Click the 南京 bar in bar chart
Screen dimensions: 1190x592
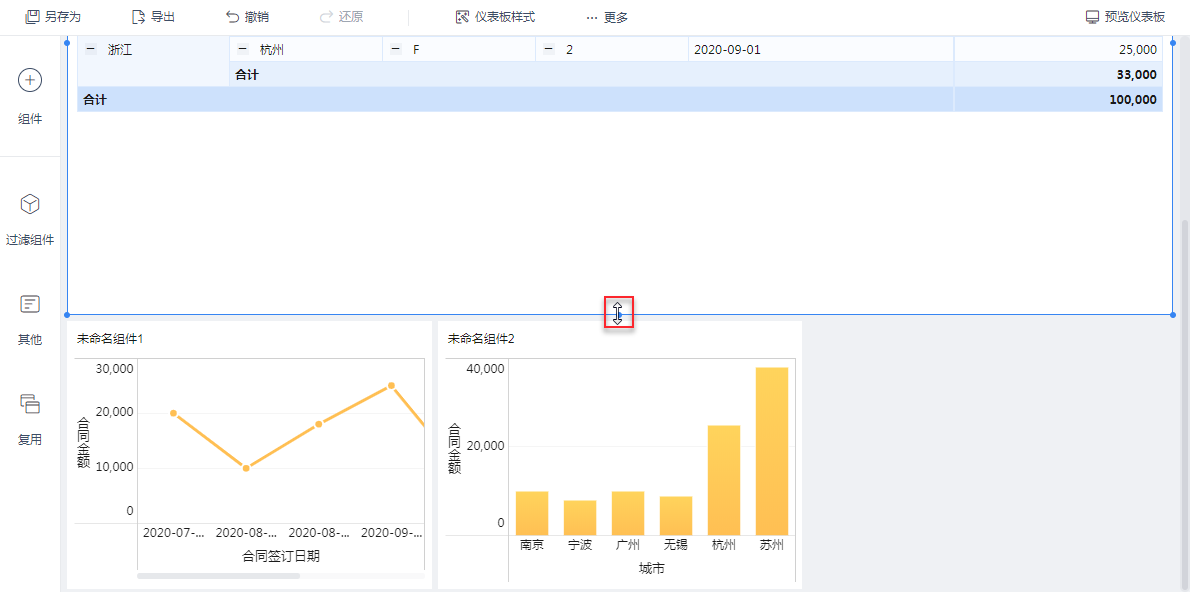[x=532, y=513]
